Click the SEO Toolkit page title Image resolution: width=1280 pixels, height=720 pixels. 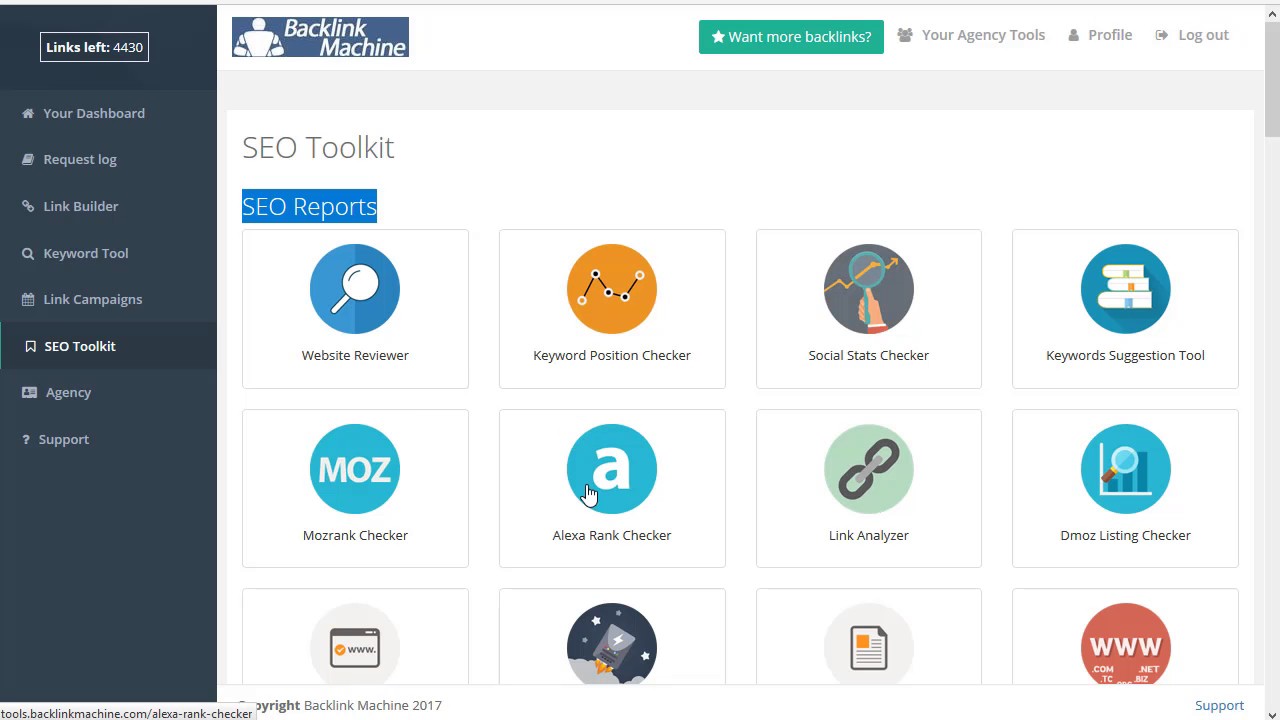(x=318, y=147)
